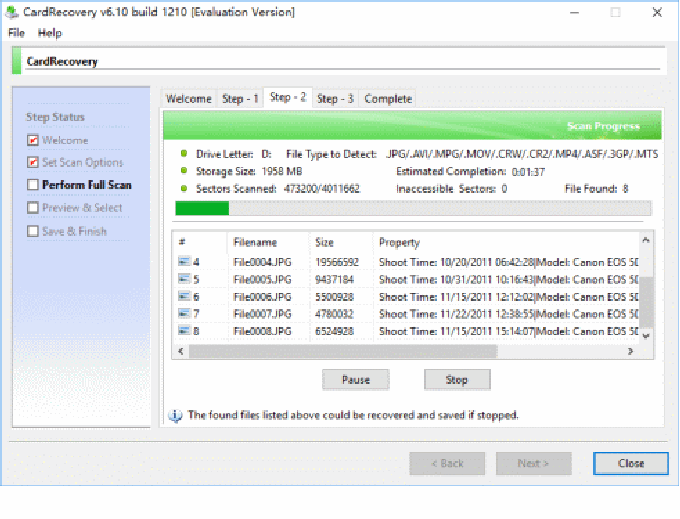680x519 pixels.
Task: Click the Filename column header
Action: click(268, 242)
